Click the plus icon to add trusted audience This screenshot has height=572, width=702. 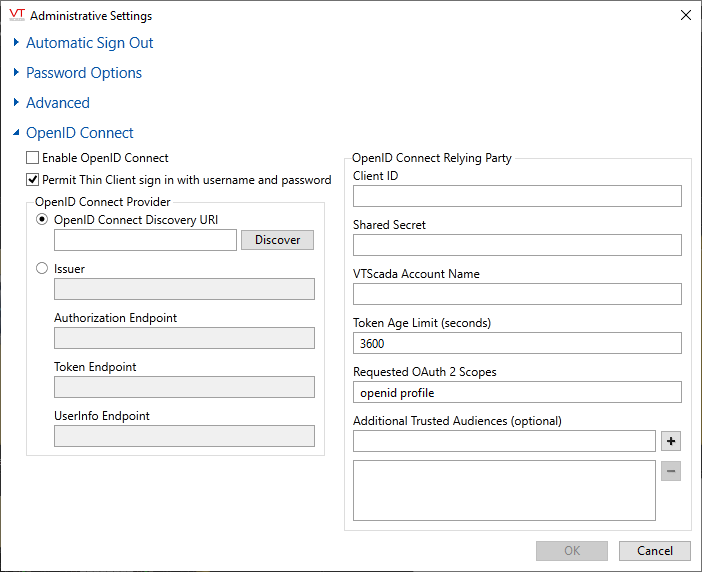coord(671,441)
